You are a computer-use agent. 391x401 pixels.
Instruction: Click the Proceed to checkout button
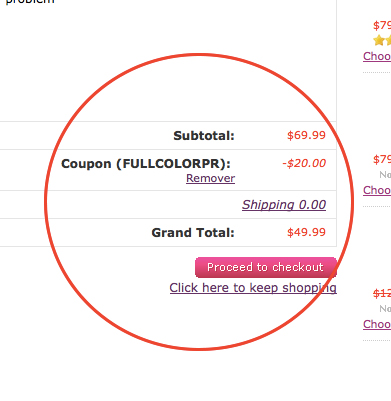[266, 267]
